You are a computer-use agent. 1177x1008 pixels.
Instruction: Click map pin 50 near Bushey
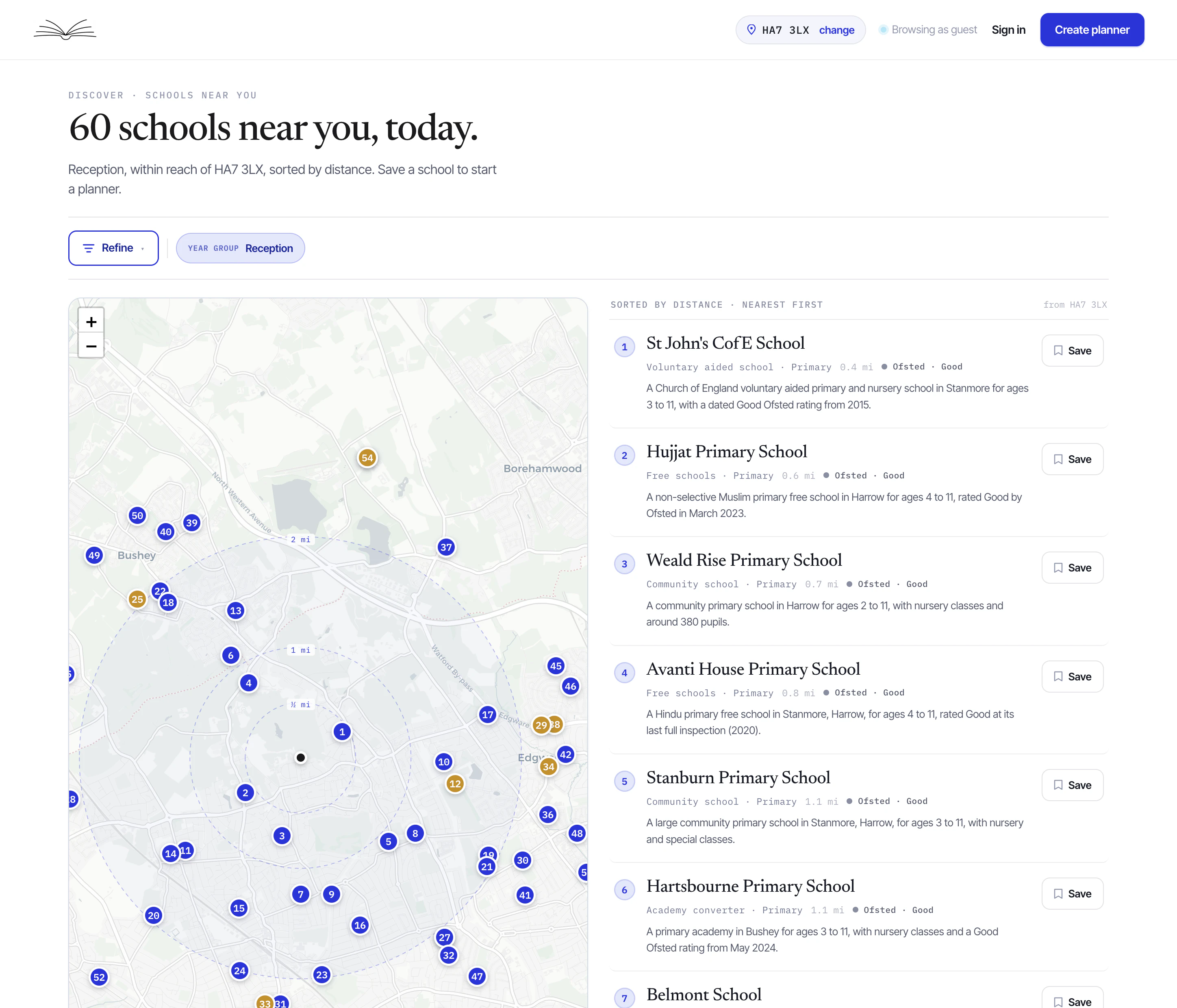tap(137, 516)
